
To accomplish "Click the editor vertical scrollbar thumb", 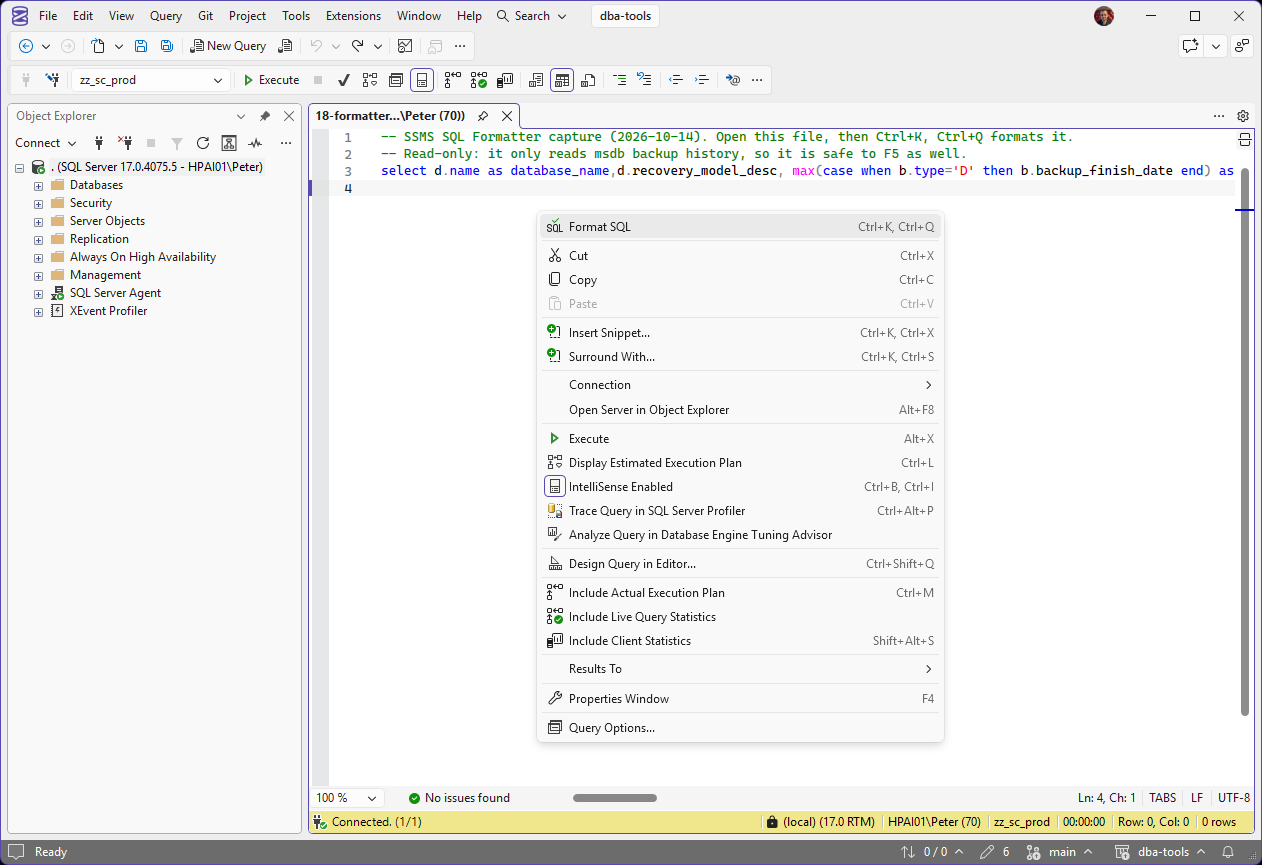I will coord(1245,443).
